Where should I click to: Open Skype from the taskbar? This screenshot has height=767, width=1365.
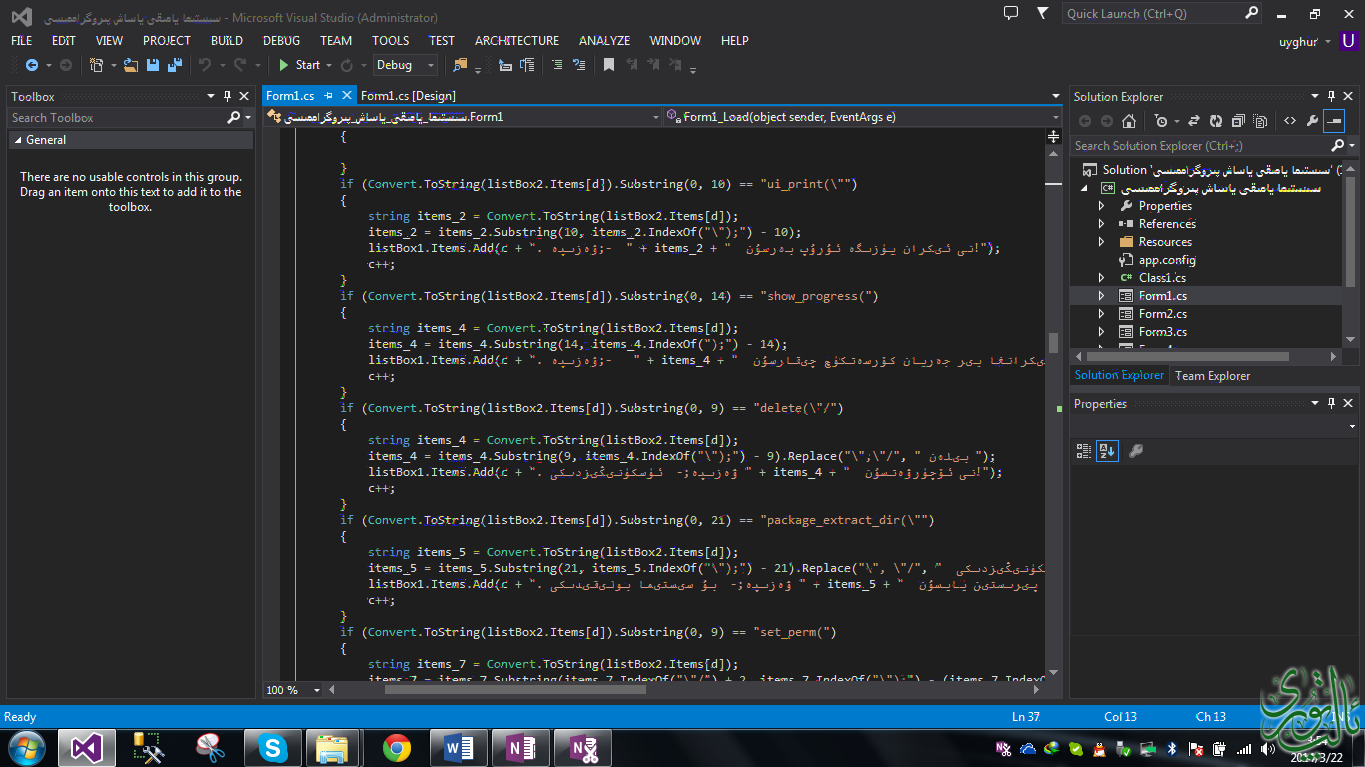coord(272,748)
